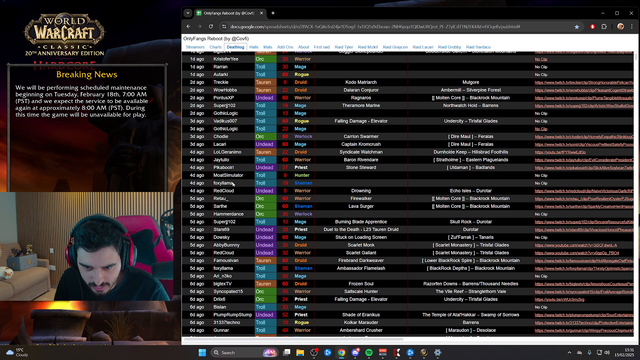
Task: Select the Deathlog sheet tab
Action: point(235,47)
